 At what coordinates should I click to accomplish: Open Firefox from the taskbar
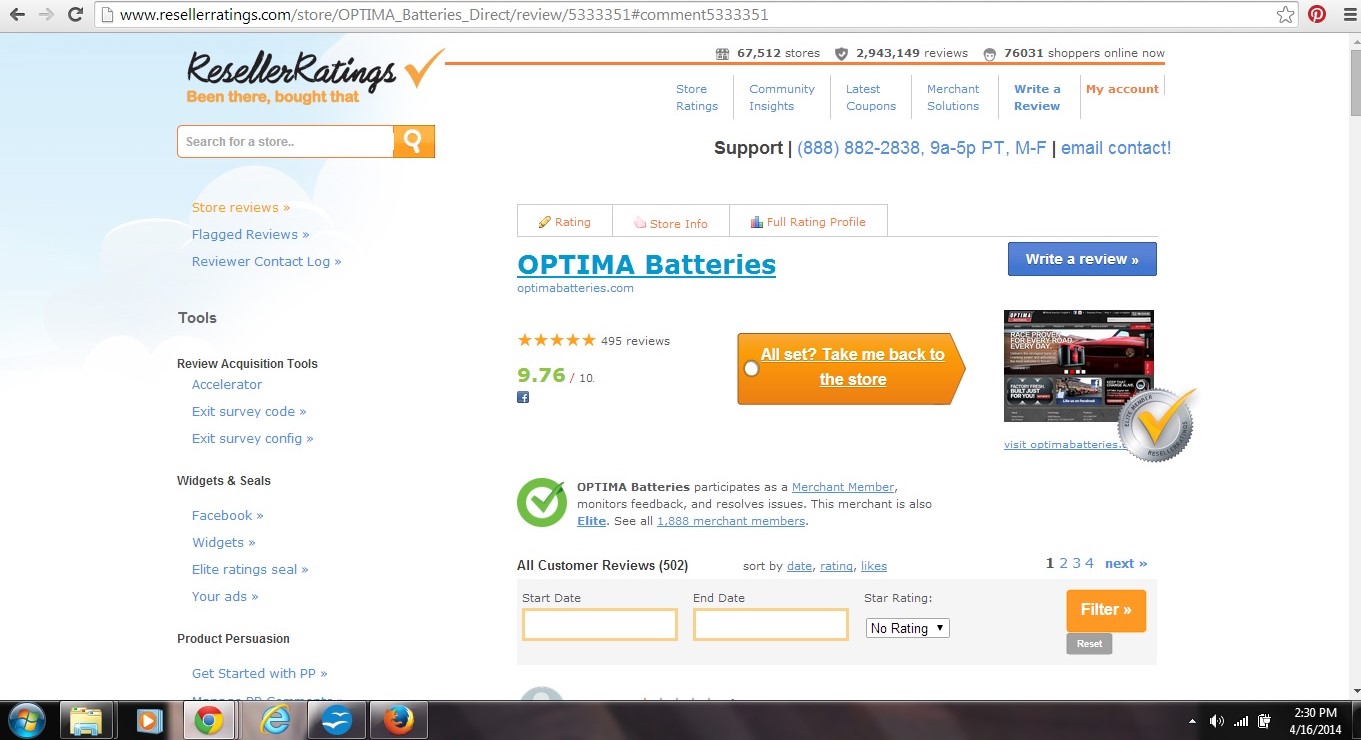click(x=398, y=720)
